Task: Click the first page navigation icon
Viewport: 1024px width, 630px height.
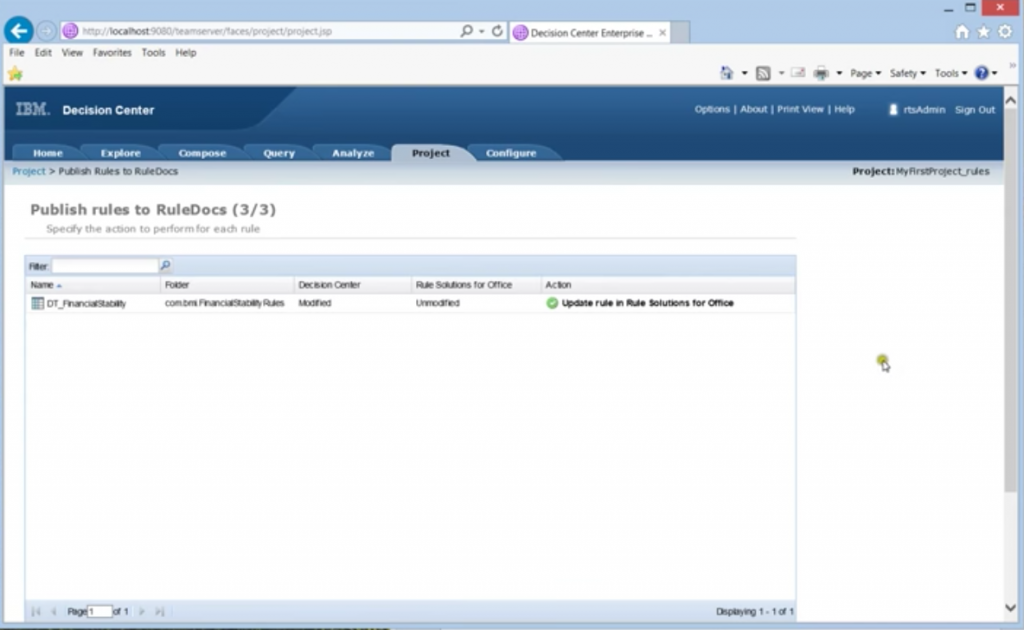Action: (x=35, y=612)
